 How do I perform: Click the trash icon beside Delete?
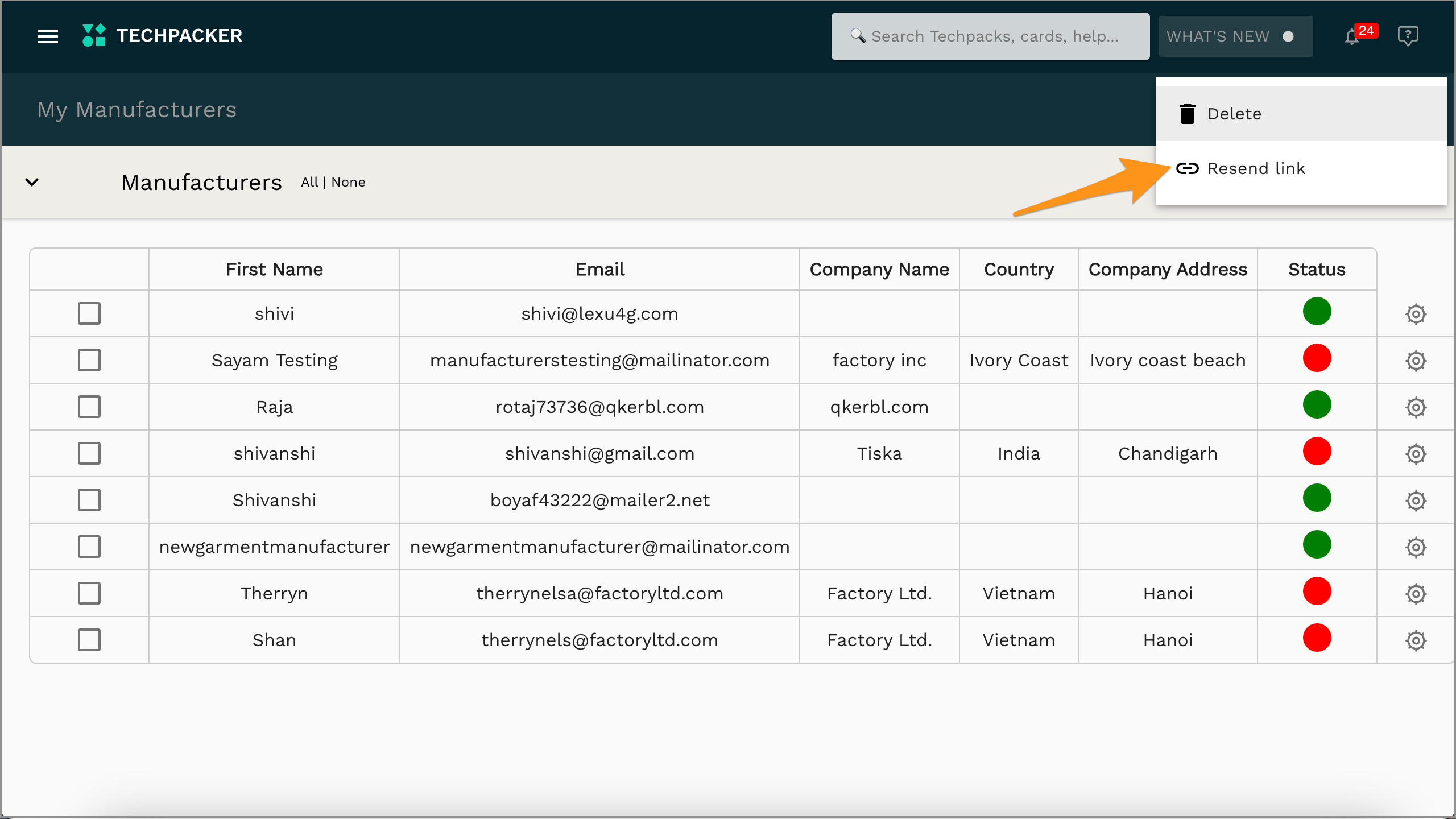coord(1188,114)
